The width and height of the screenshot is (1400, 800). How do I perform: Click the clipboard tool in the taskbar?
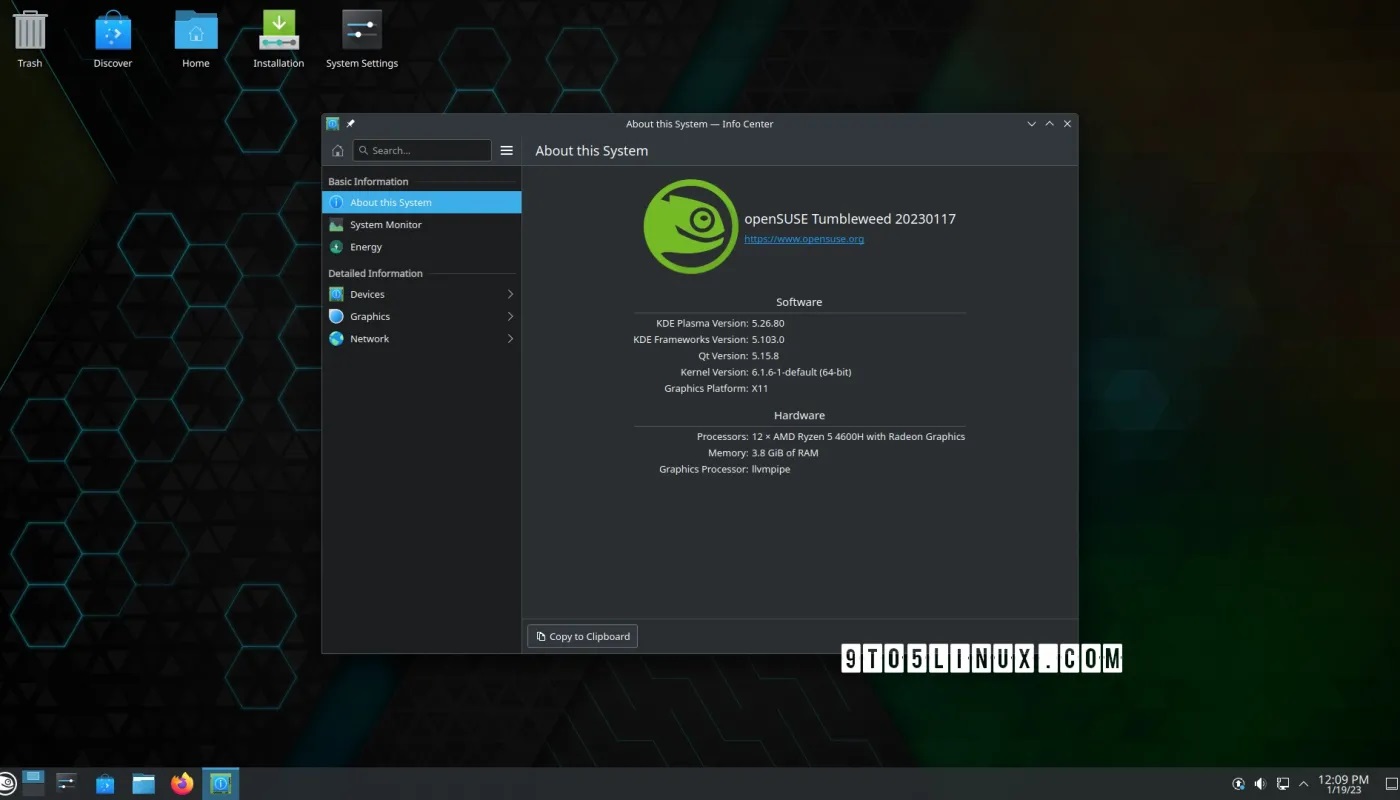[x=1283, y=783]
